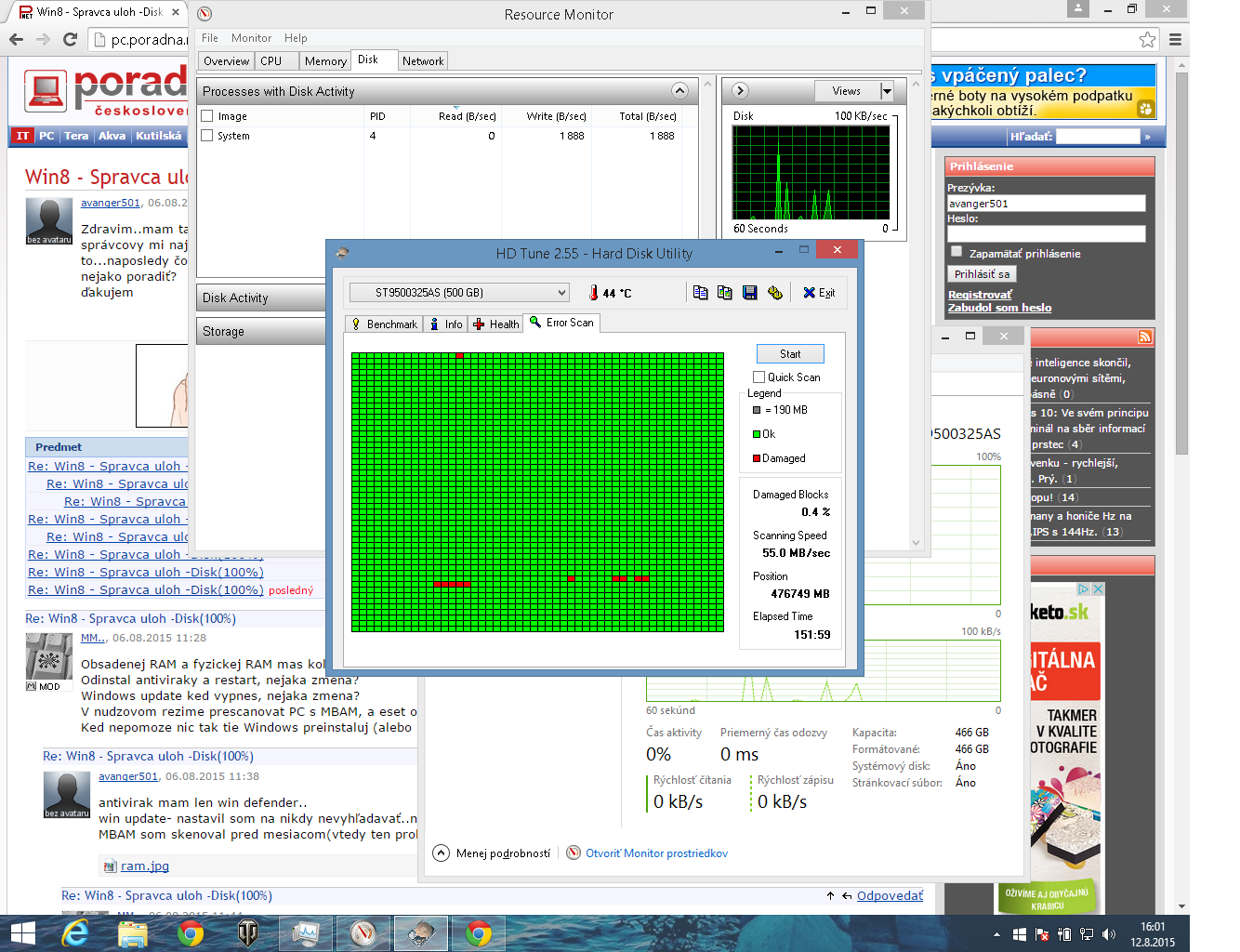Bookmark this page with the star icon
This screenshot has height=952, width=1240.
[x=1148, y=40]
